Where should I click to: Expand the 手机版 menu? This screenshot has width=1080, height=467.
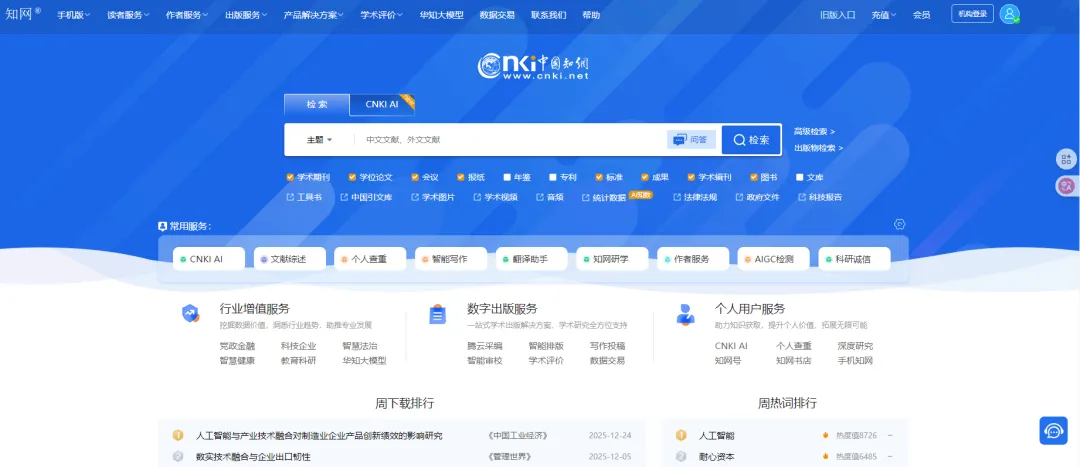tap(74, 14)
